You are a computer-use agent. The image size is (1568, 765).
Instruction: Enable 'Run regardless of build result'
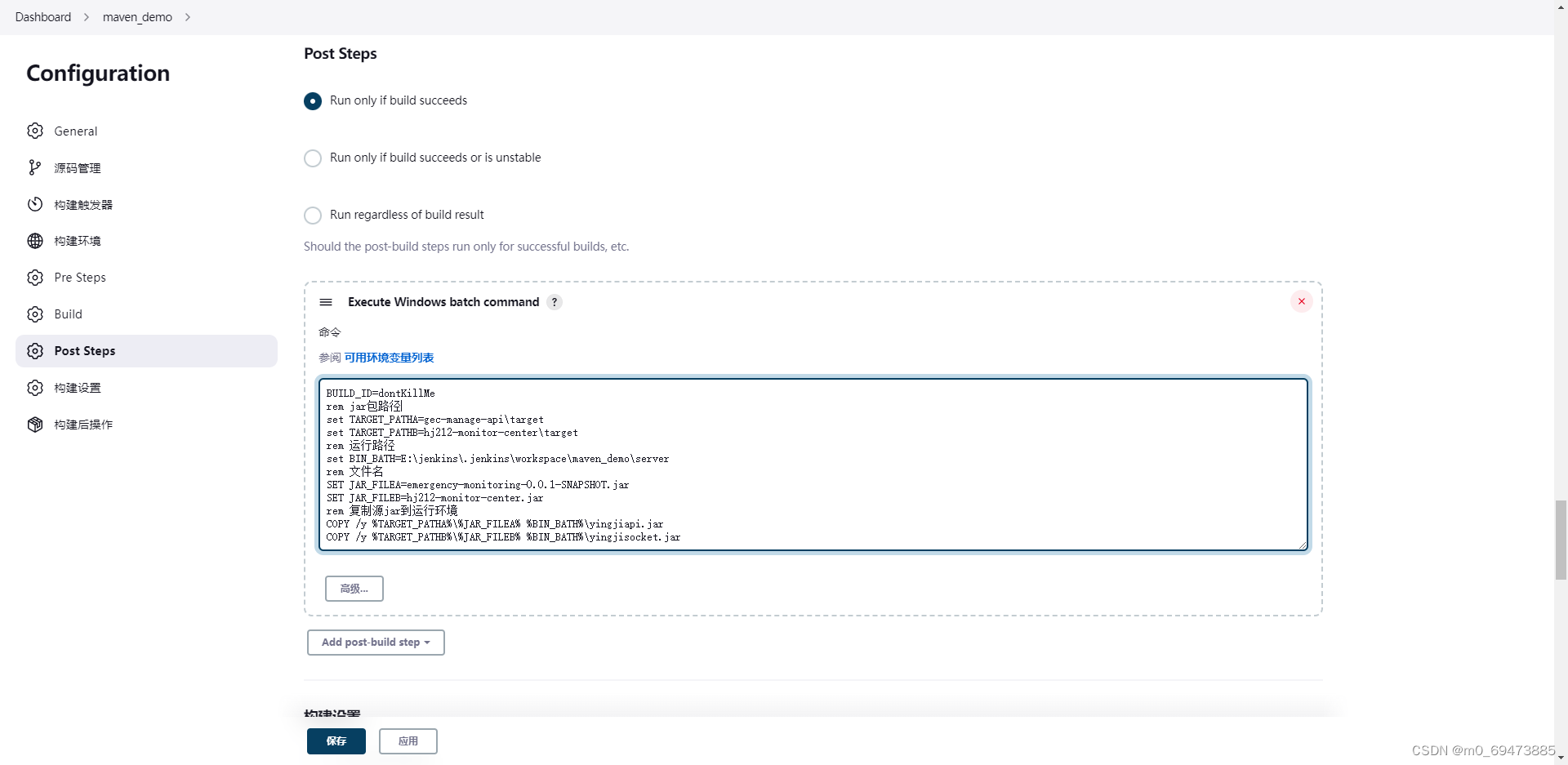[x=313, y=215]
